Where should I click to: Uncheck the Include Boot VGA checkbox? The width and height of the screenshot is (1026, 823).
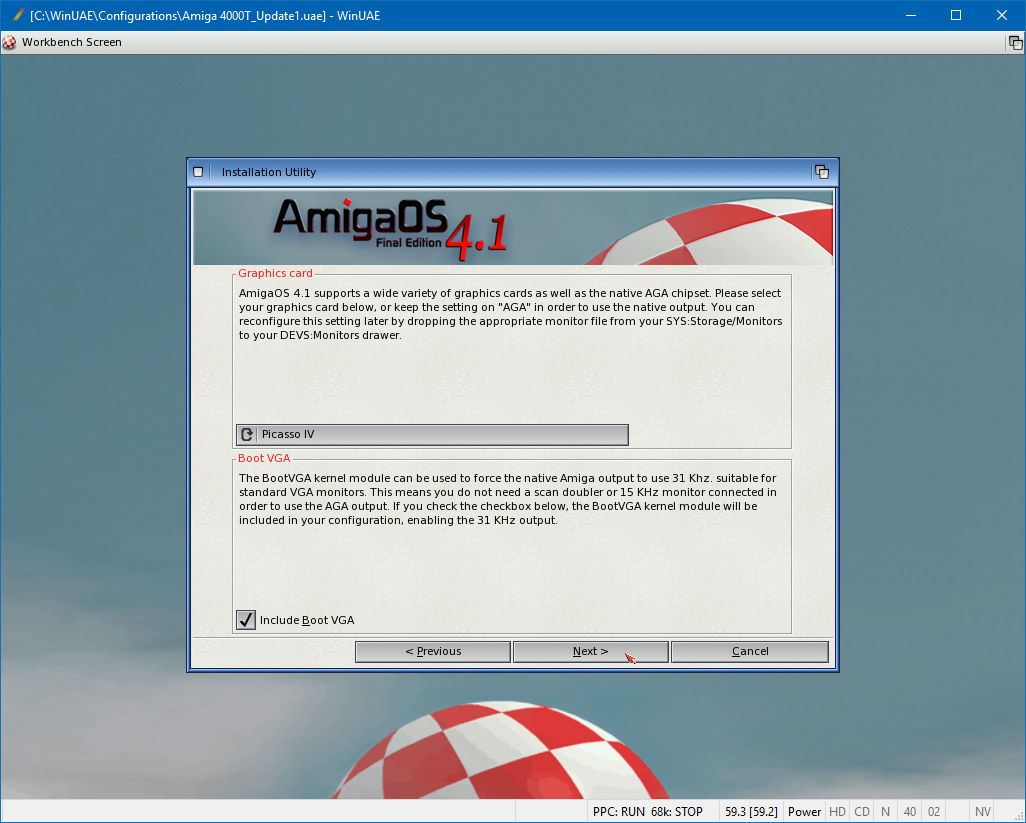246,620
